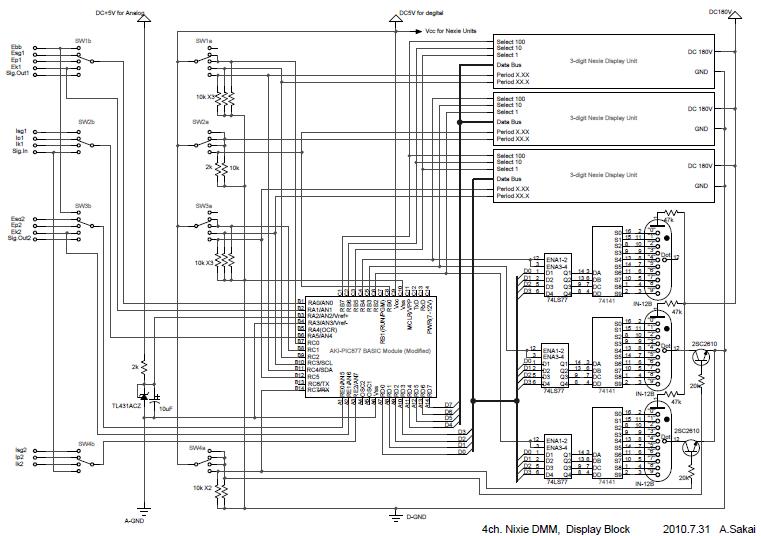Click the lower 2SC2810 transistor symbol

tap(691, 448)
